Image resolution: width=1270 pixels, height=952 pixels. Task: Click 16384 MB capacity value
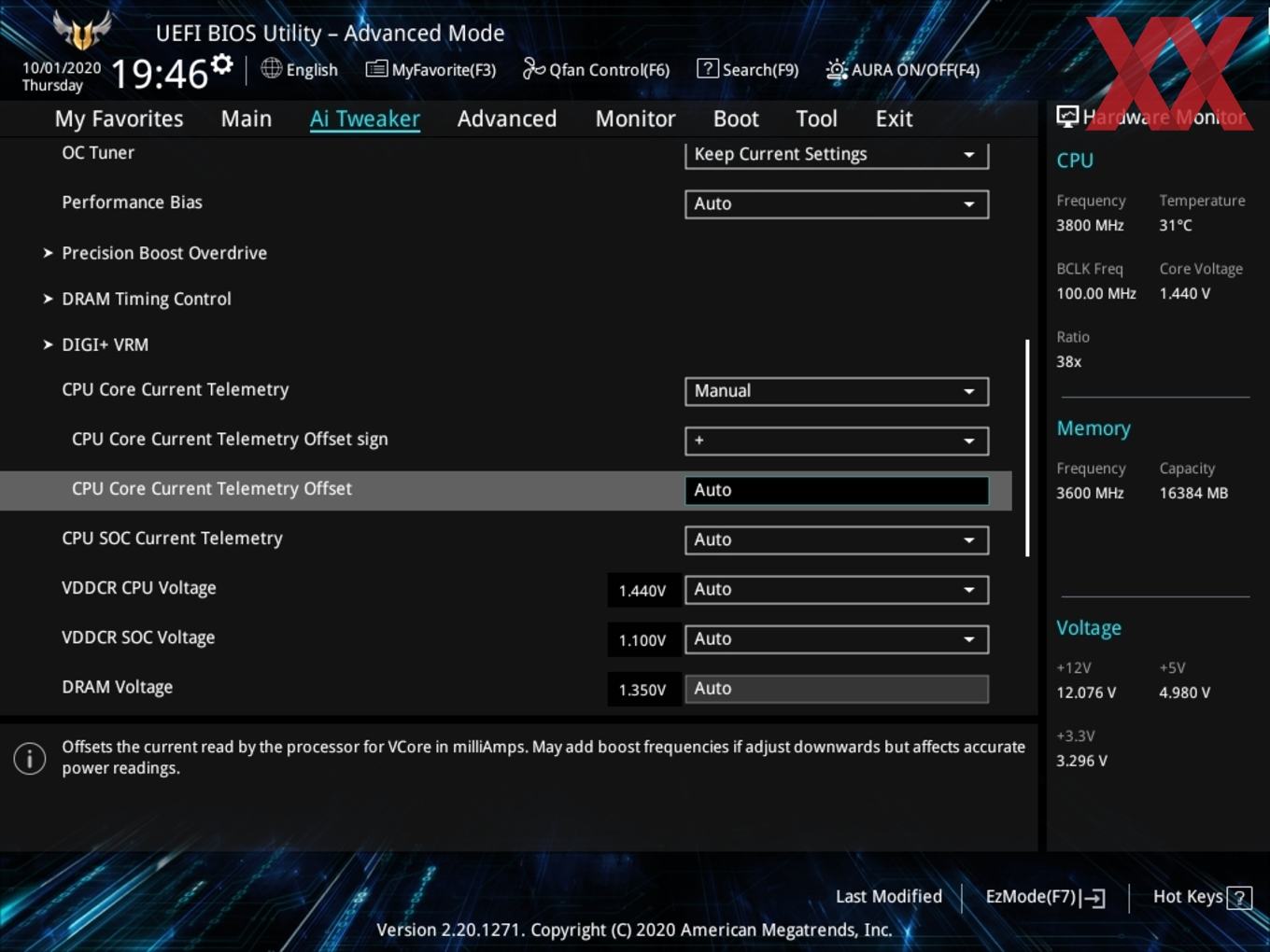pos(1193,493)
